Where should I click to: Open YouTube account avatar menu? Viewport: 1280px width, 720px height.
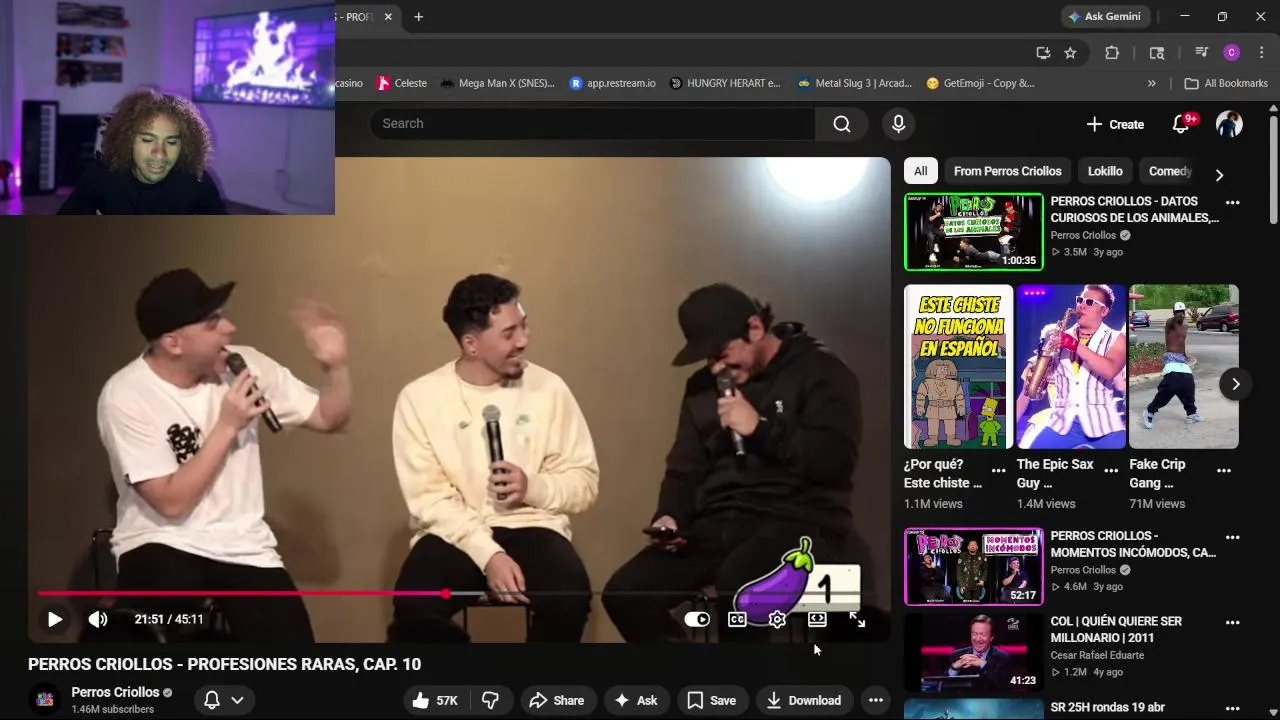(x=1229, y=124)
